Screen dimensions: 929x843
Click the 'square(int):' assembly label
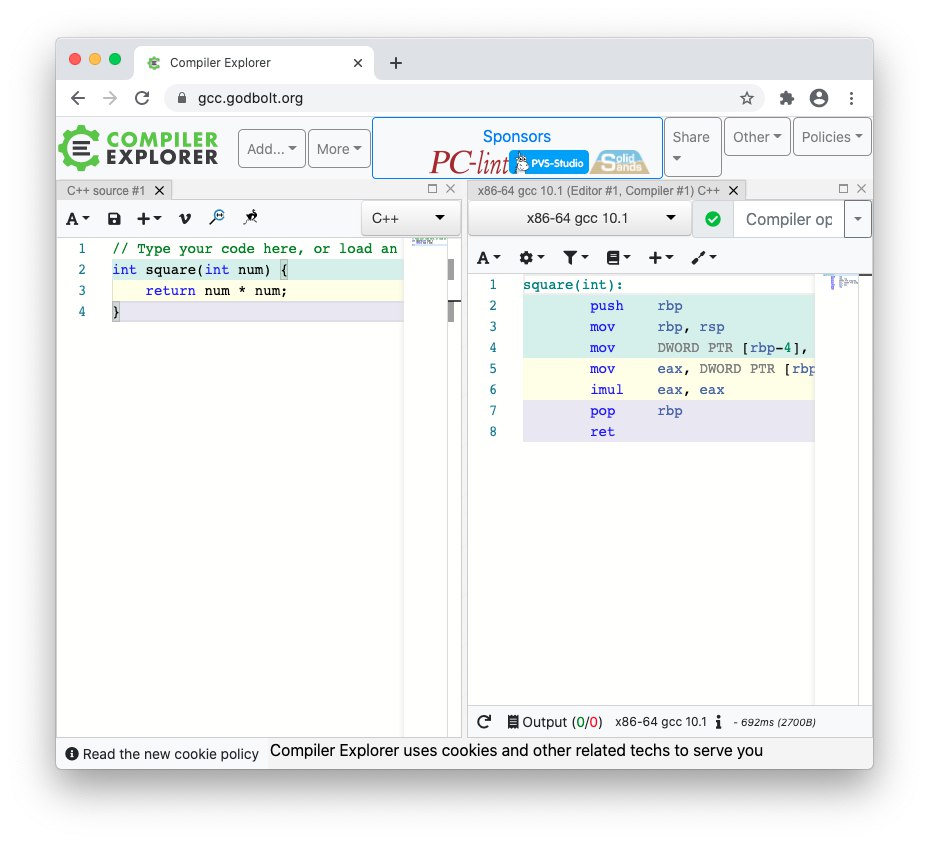[x=573, y=284]
